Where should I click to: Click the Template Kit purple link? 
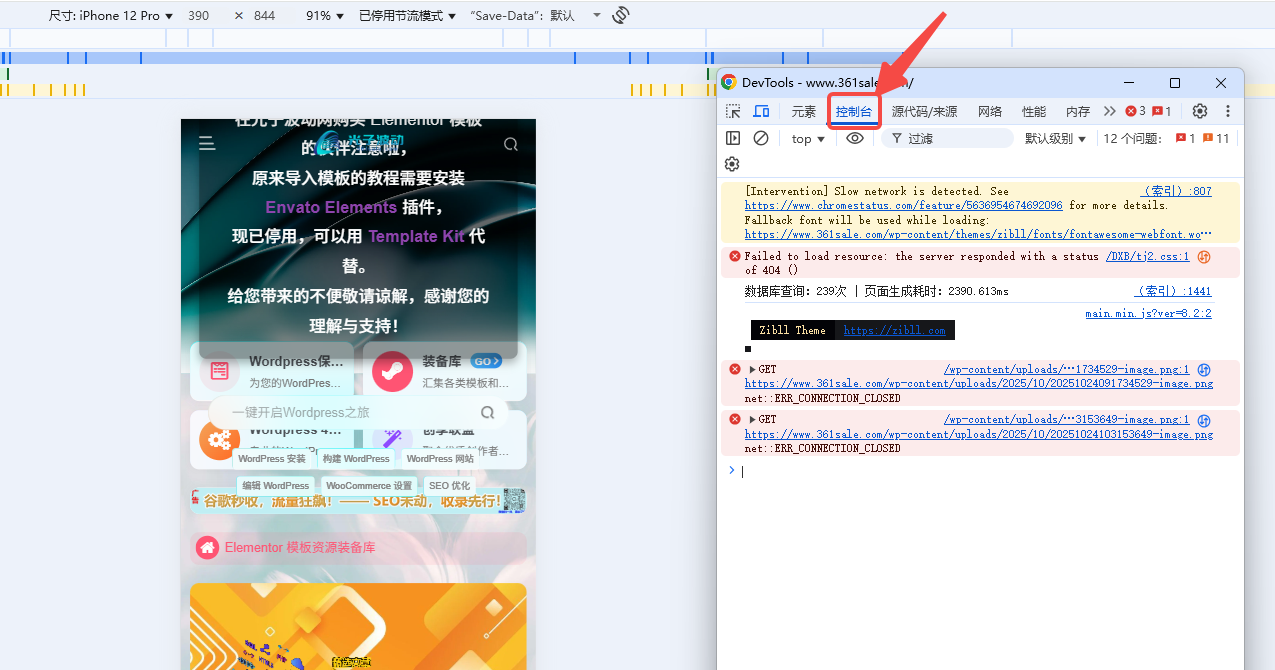[416, 236]
